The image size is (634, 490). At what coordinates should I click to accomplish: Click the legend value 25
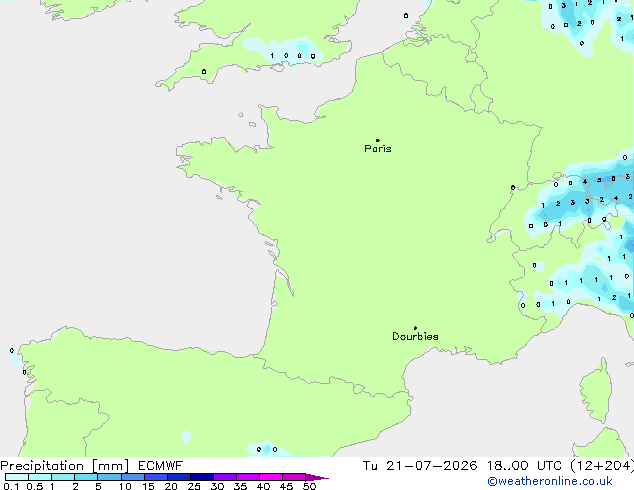pyautogui.click(x=194, y=486)
